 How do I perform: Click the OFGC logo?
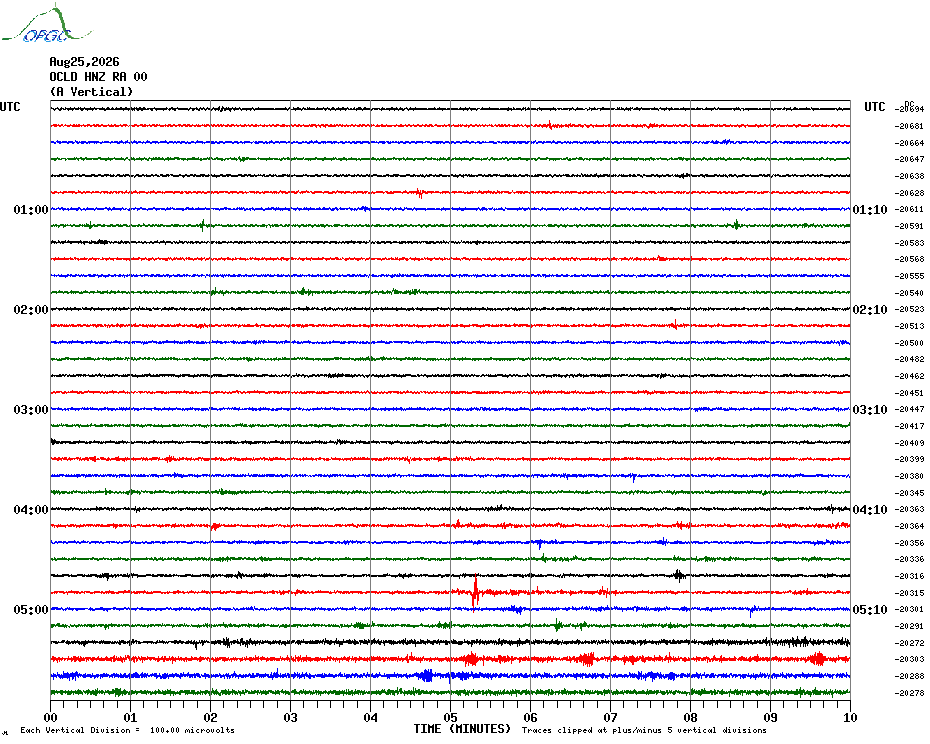[x=47, y=24]
